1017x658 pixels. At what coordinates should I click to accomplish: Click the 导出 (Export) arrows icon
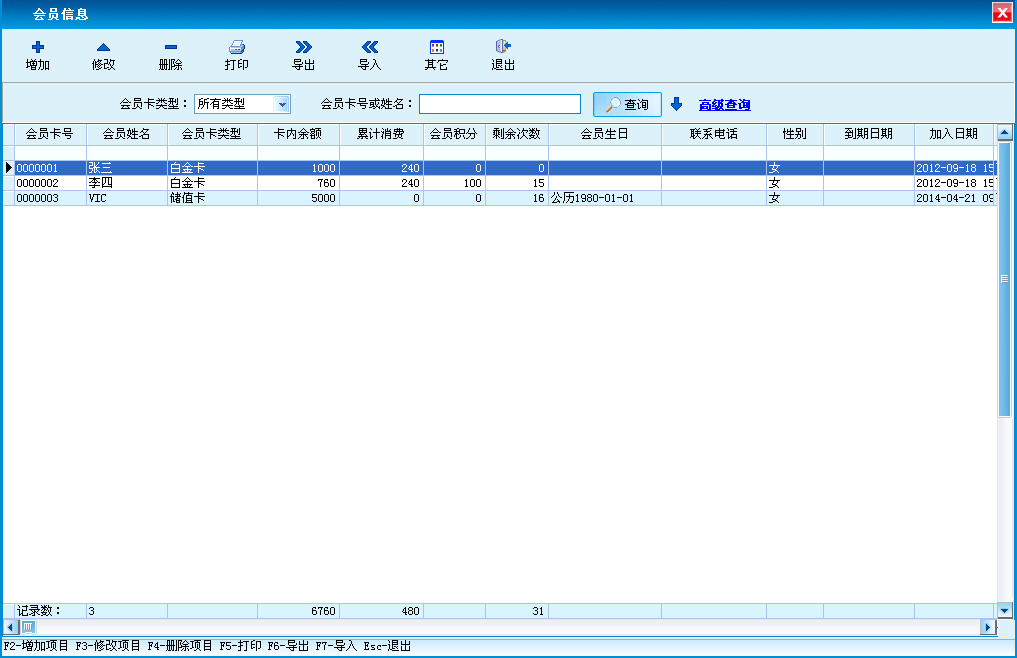click(x=304, y=47)
